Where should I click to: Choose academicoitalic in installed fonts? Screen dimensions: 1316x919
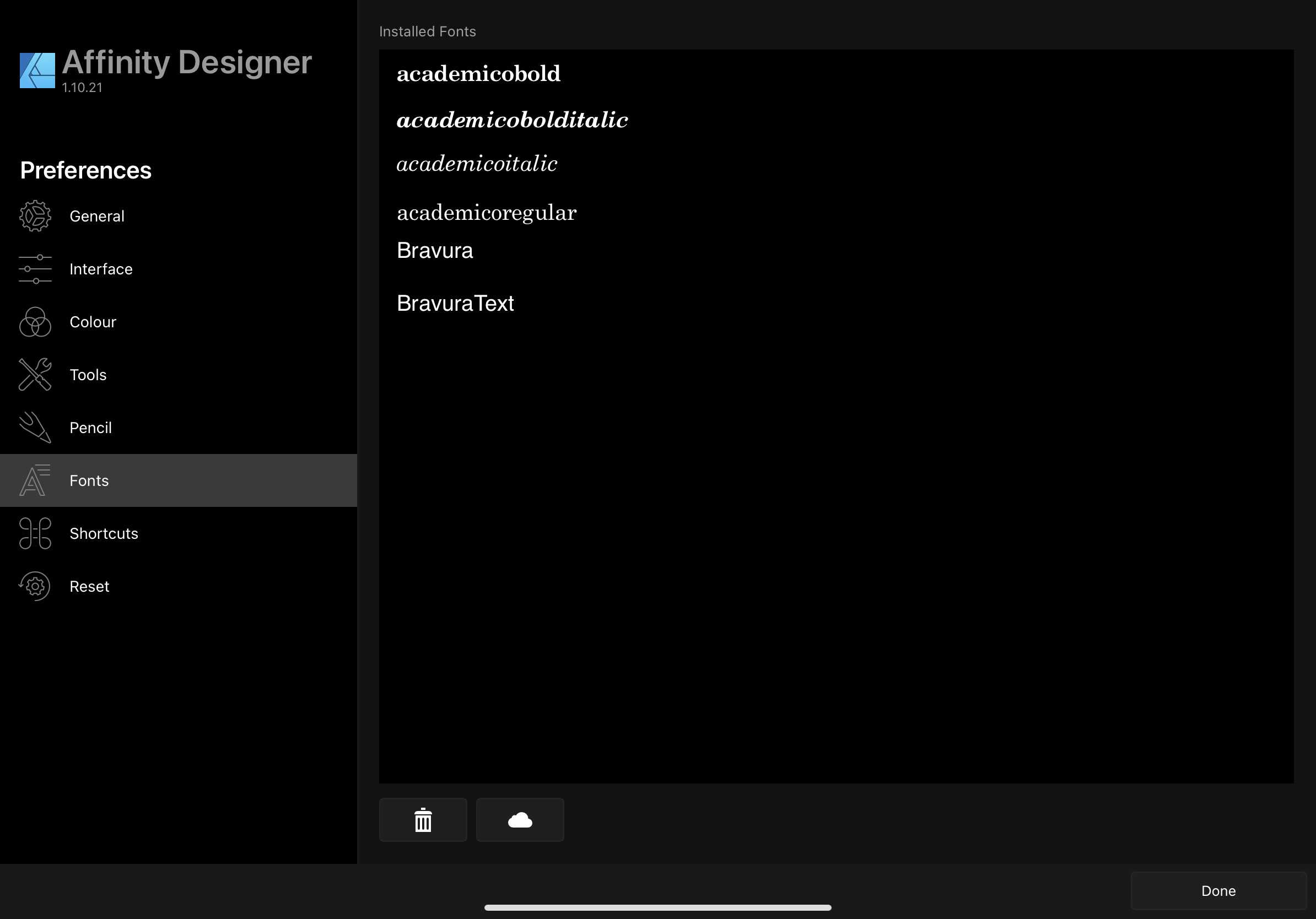pyautogui.click(x=476, y=164)
